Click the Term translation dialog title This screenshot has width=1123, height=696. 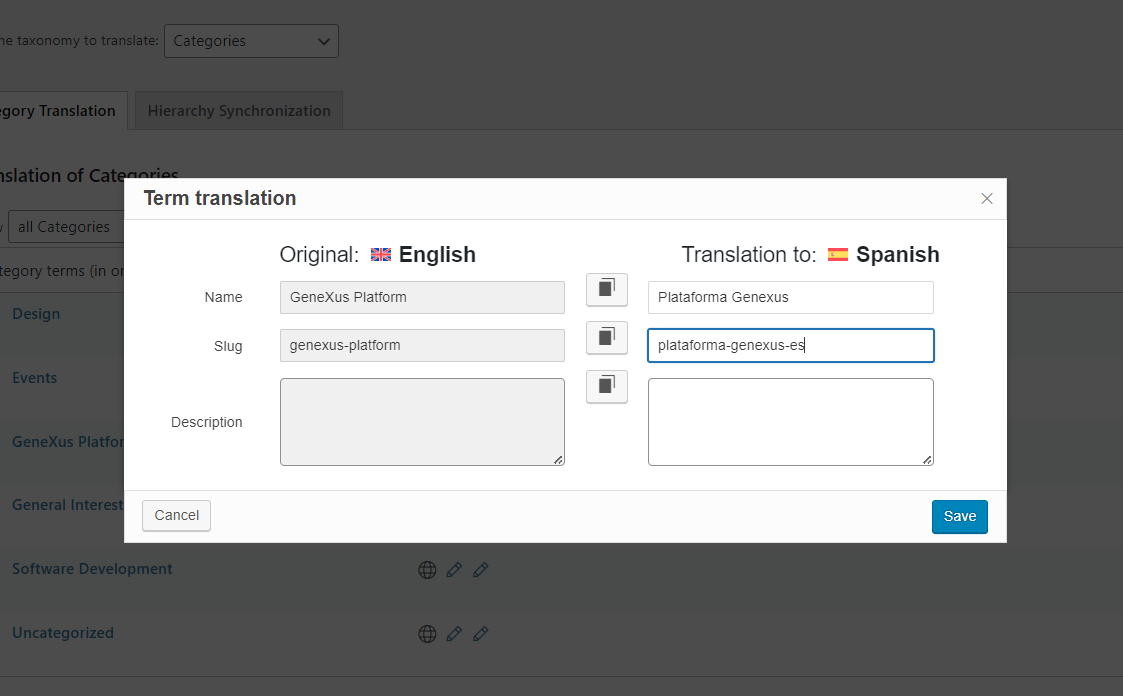220,198
